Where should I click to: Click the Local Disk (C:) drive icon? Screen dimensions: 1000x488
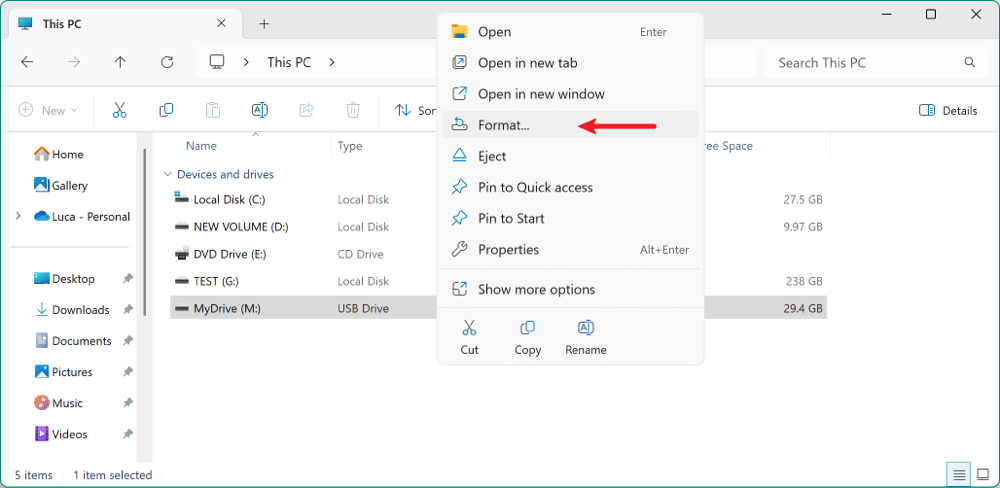click(x=182, y=198)
